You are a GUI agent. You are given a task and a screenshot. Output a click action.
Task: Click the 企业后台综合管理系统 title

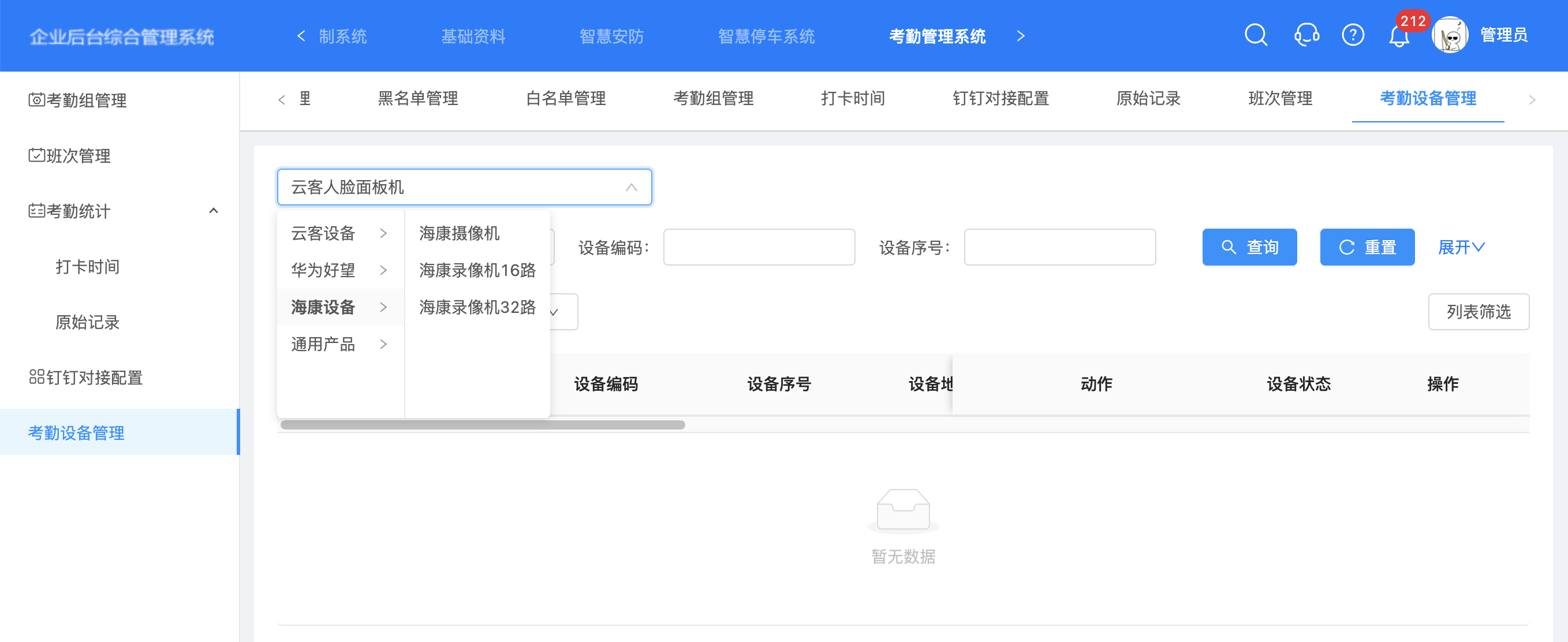click(122, 36)
